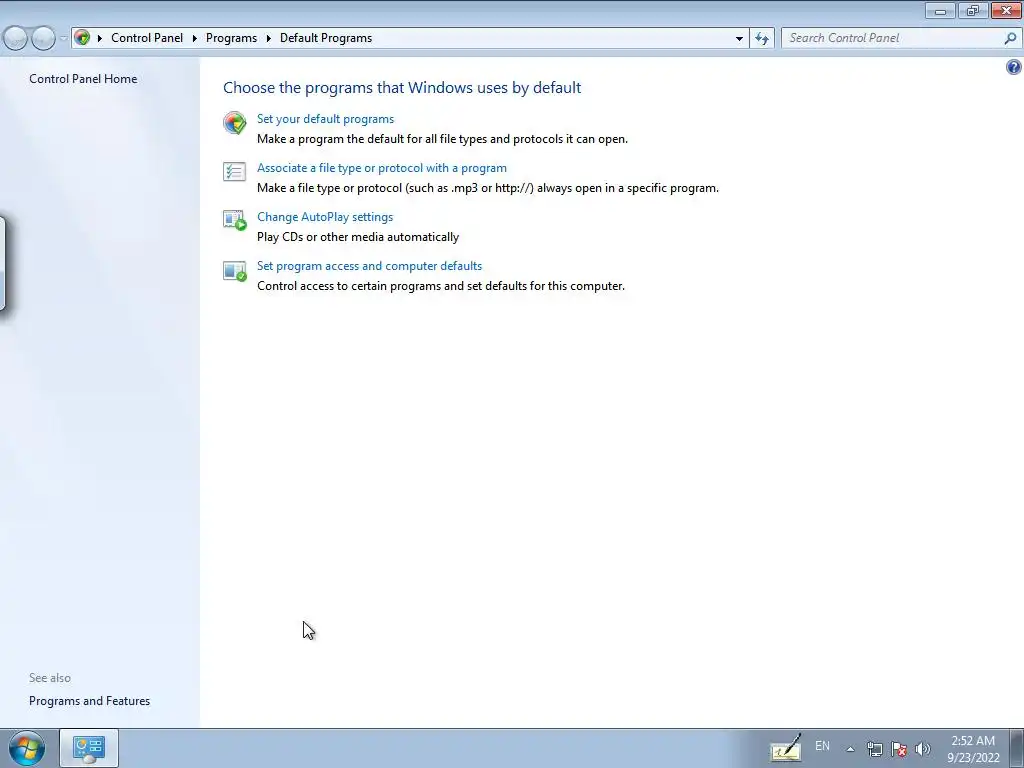
Task: Open the Action Center flag icon
Action: click(x=899, y=749)
